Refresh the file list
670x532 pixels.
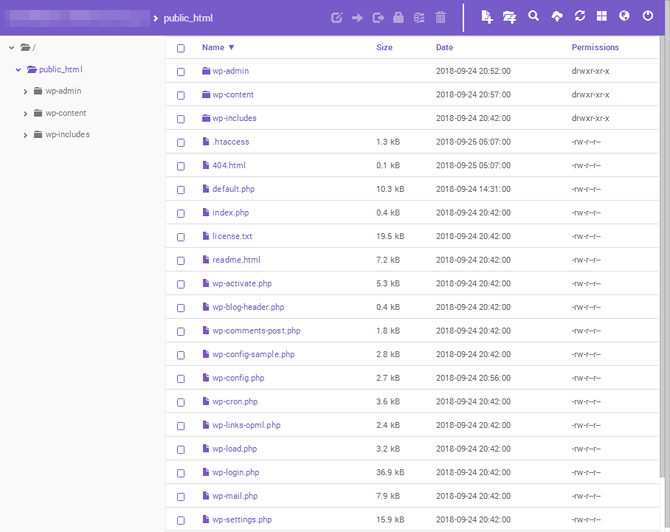pyautogui.click(x=579, y=16)
